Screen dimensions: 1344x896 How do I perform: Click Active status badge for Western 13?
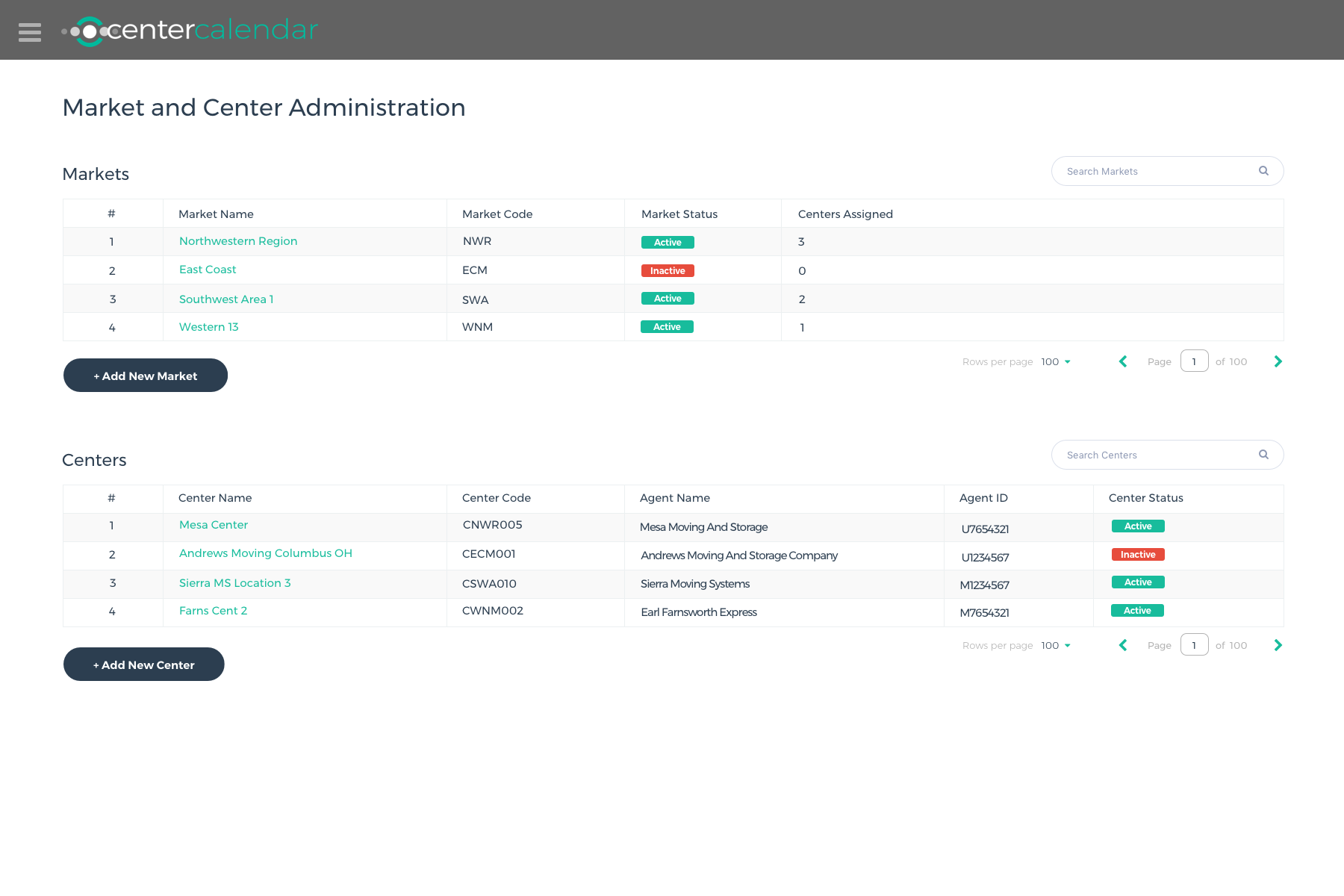pos(668,326)
